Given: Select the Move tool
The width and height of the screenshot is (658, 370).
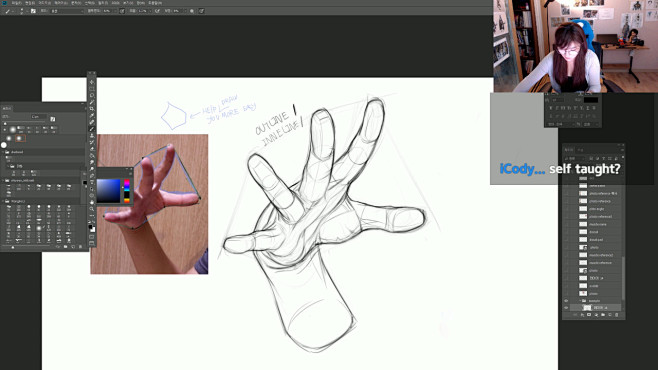Looking at the screenshot, I should (91, 81).
